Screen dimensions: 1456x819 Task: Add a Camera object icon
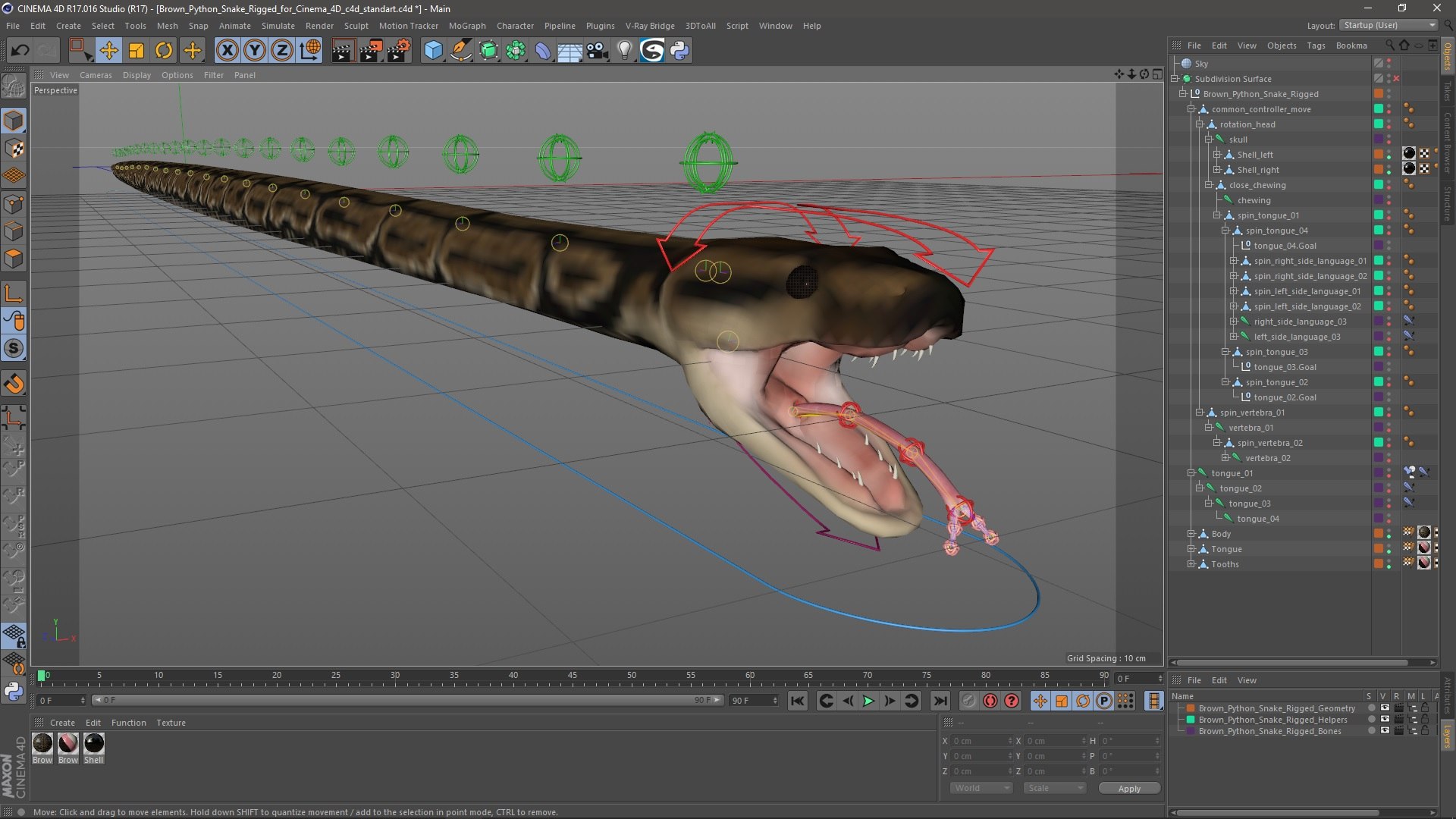pos(598,51)
